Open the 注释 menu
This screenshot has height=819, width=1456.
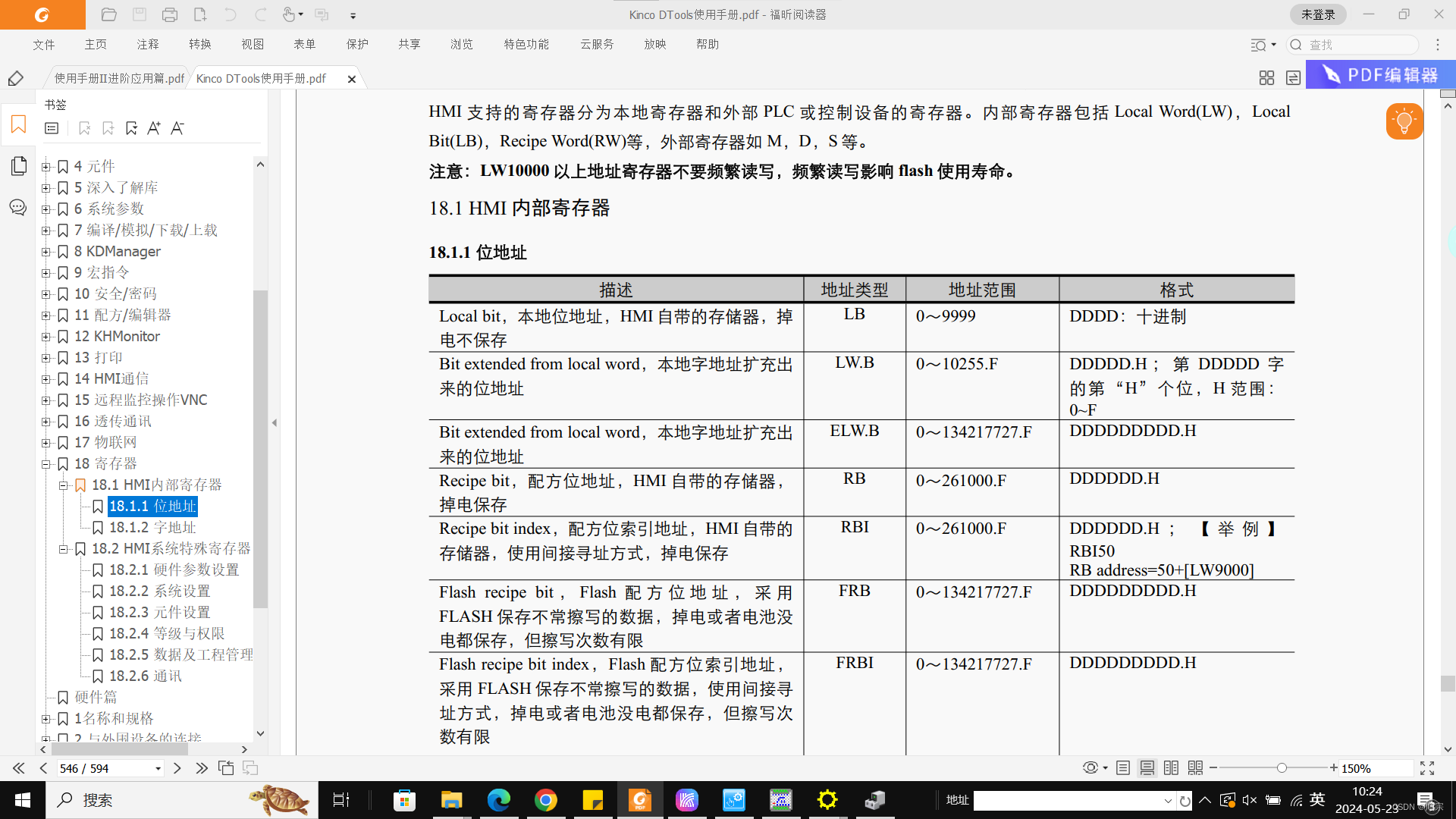(148, 44)
